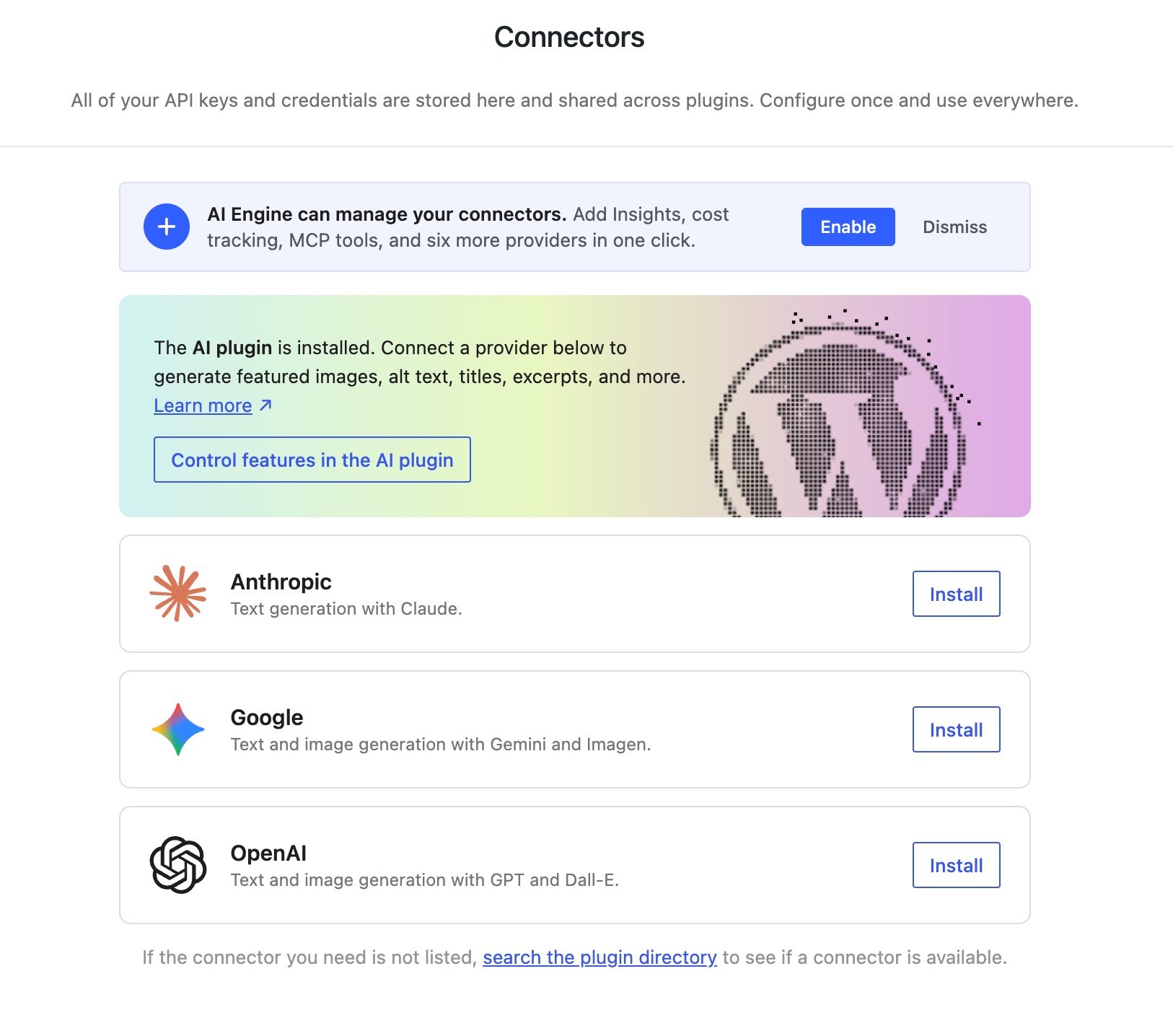Click the Anthropic Claude starburst logo

point(177,592)
